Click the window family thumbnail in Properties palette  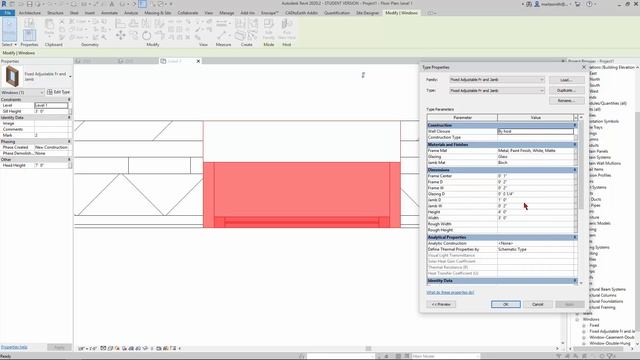11,76
